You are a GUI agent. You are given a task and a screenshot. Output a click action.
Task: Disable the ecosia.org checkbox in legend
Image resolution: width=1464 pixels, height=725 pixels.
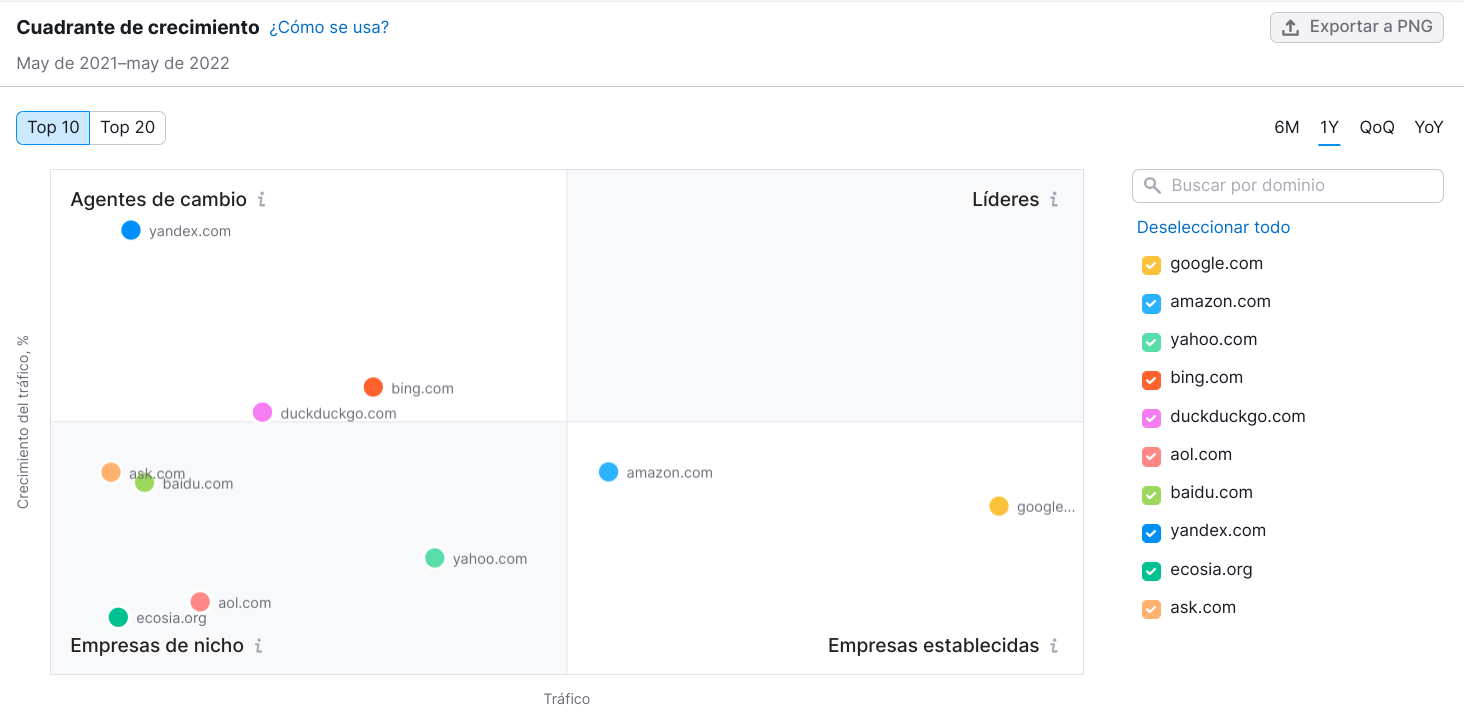pos(1151,571)
